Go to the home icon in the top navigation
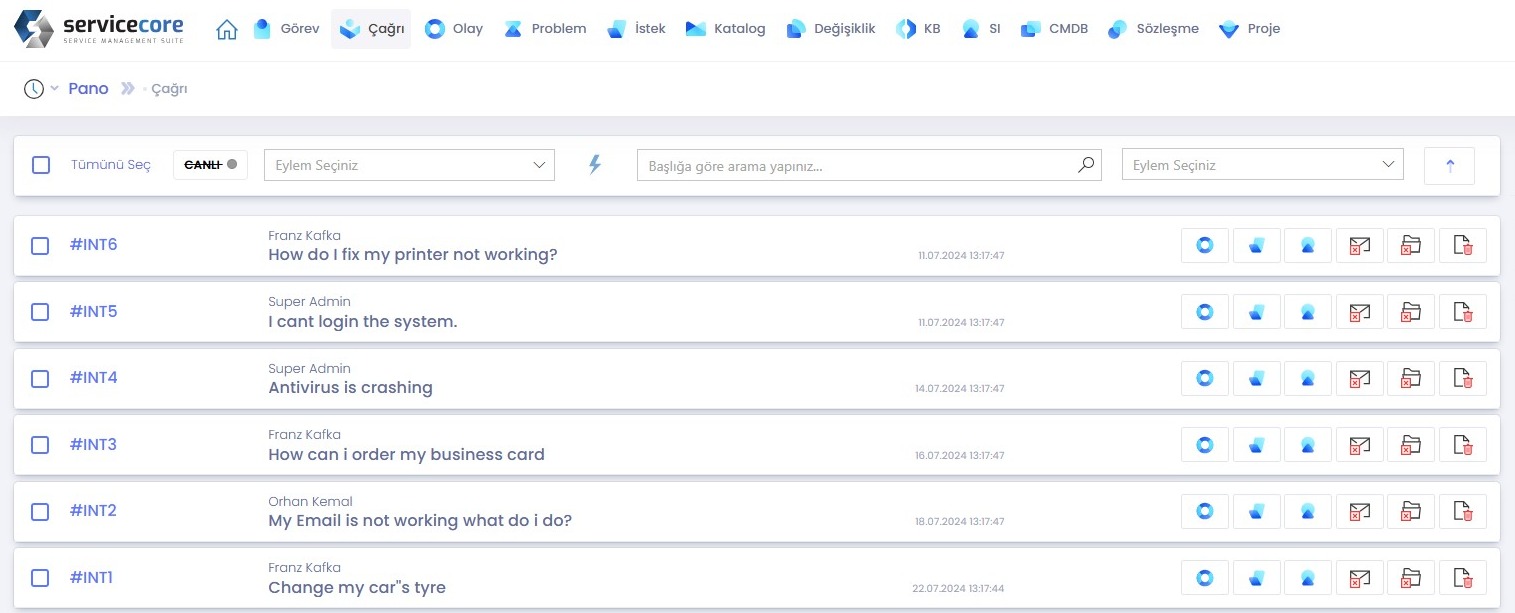The image size is (1515, 613). pyautogui.click(x=227, y=29)
